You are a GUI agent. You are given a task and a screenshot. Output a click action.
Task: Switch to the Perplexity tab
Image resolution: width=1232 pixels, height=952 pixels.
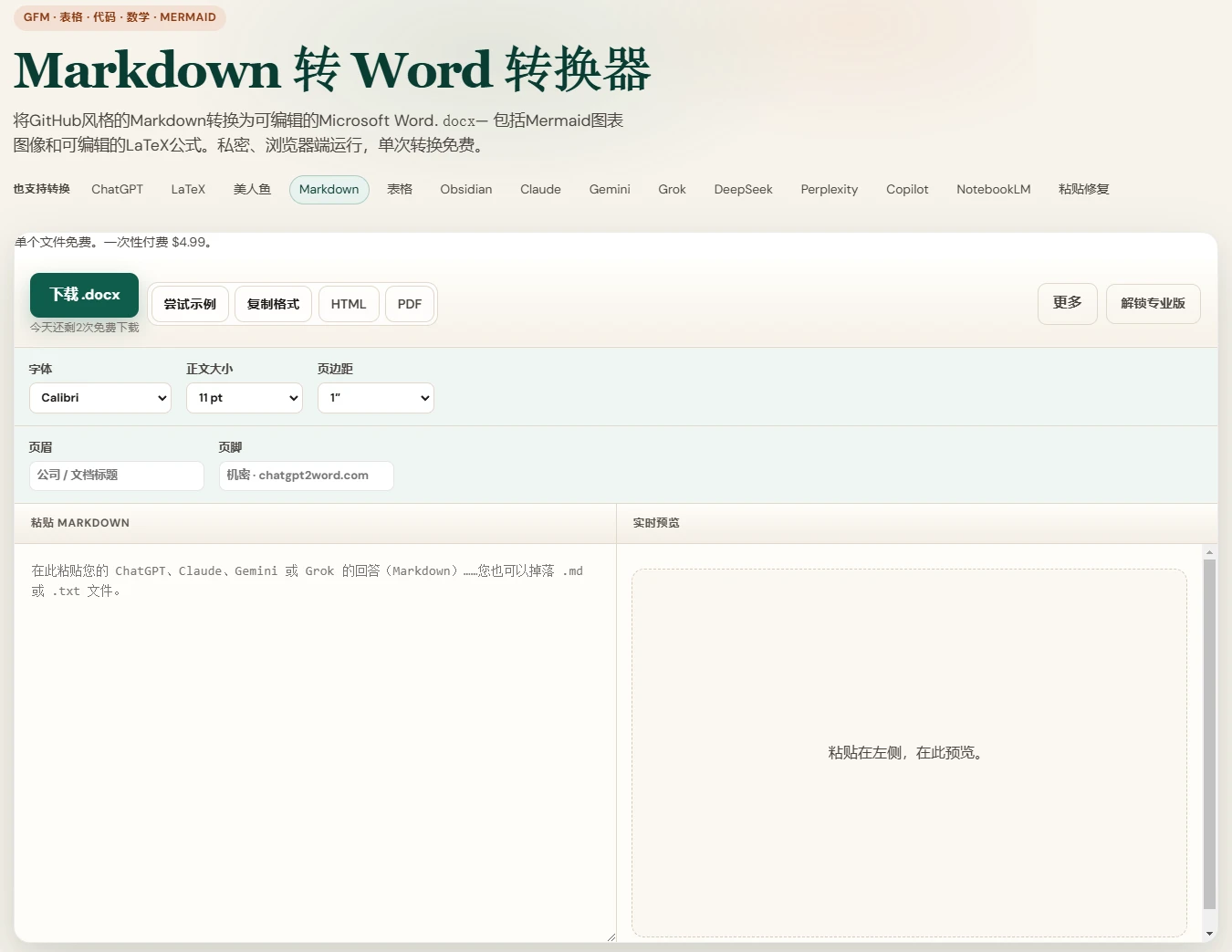click(x=830, y=190)
